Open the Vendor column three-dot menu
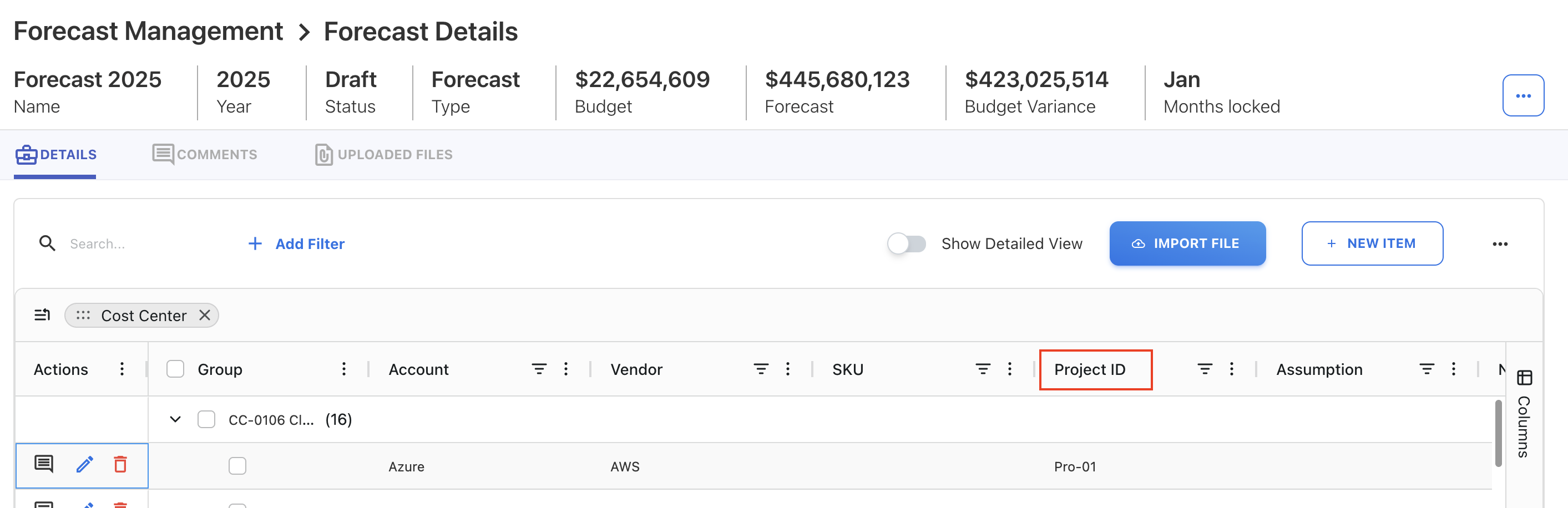This screenshot has width=1568, height=508. click(x=788, y=369)
